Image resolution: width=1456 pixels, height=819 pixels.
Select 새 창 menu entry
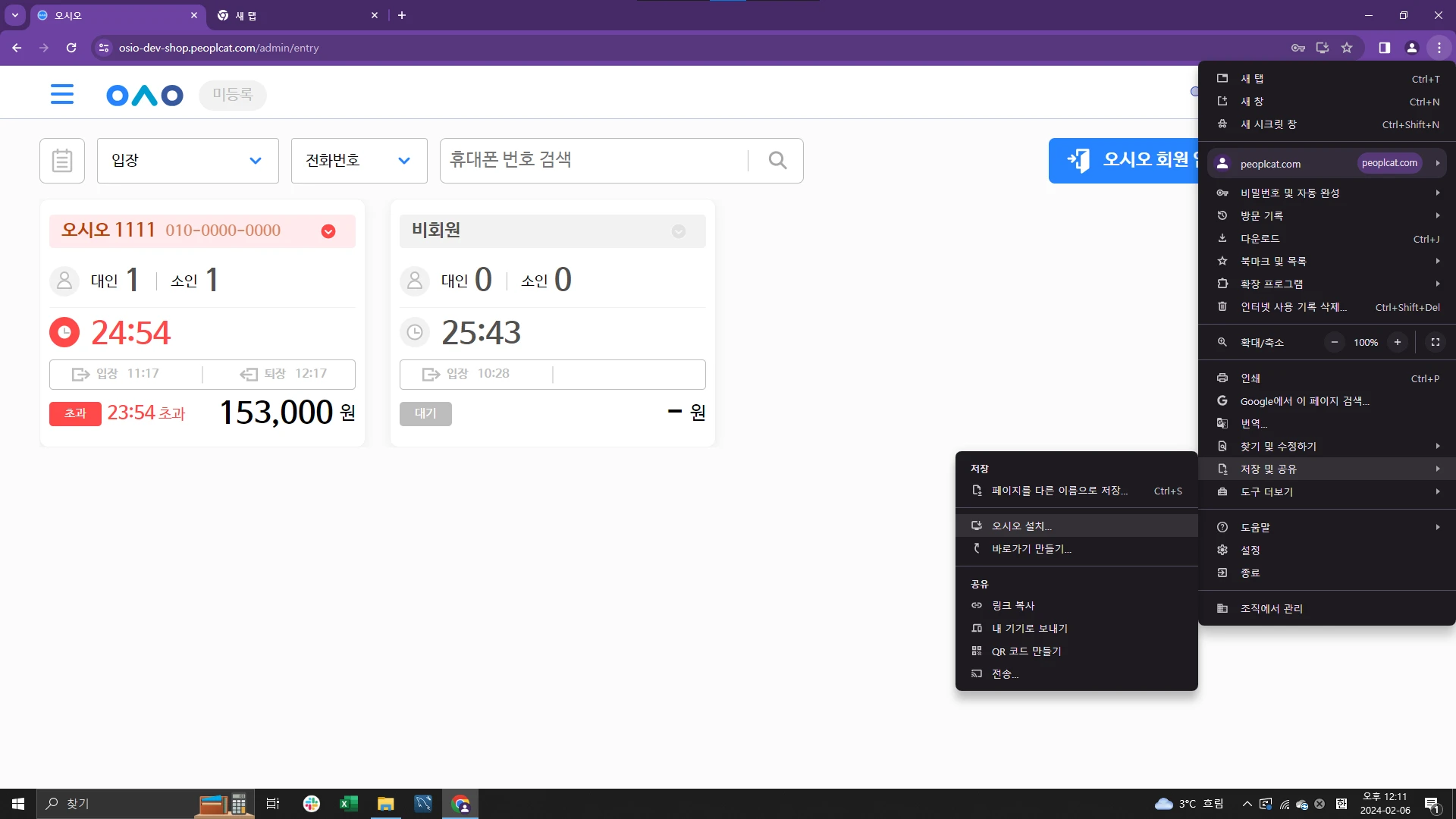[x=1327, y=102]
